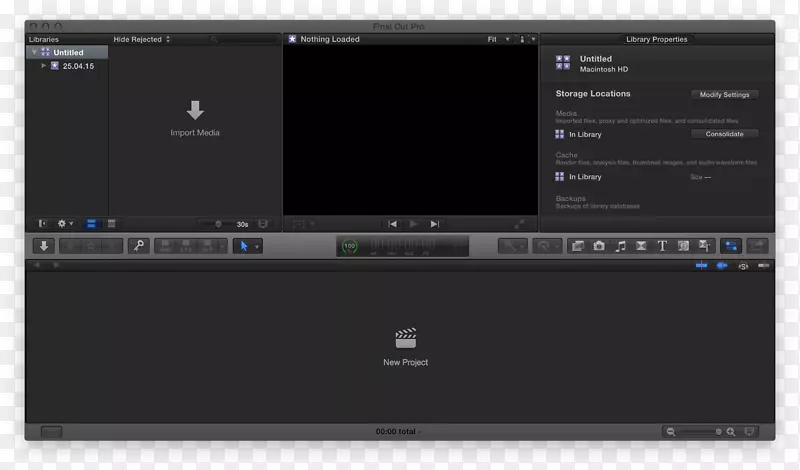800x470 pixels.
Task: Click the timeline zoom out magnifier
Action: tap(671, 432)
